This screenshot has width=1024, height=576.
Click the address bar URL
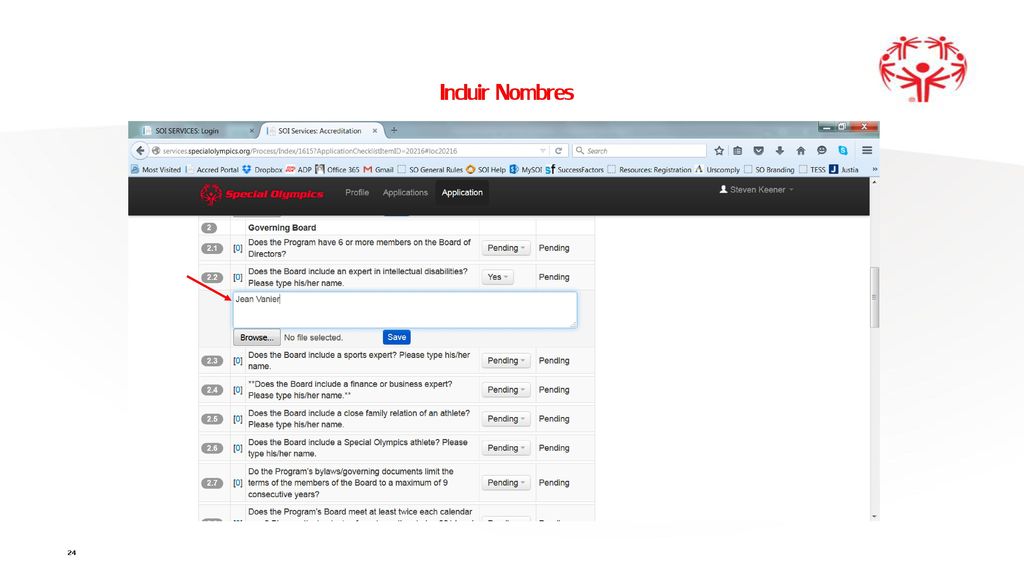tap(310, 151)
